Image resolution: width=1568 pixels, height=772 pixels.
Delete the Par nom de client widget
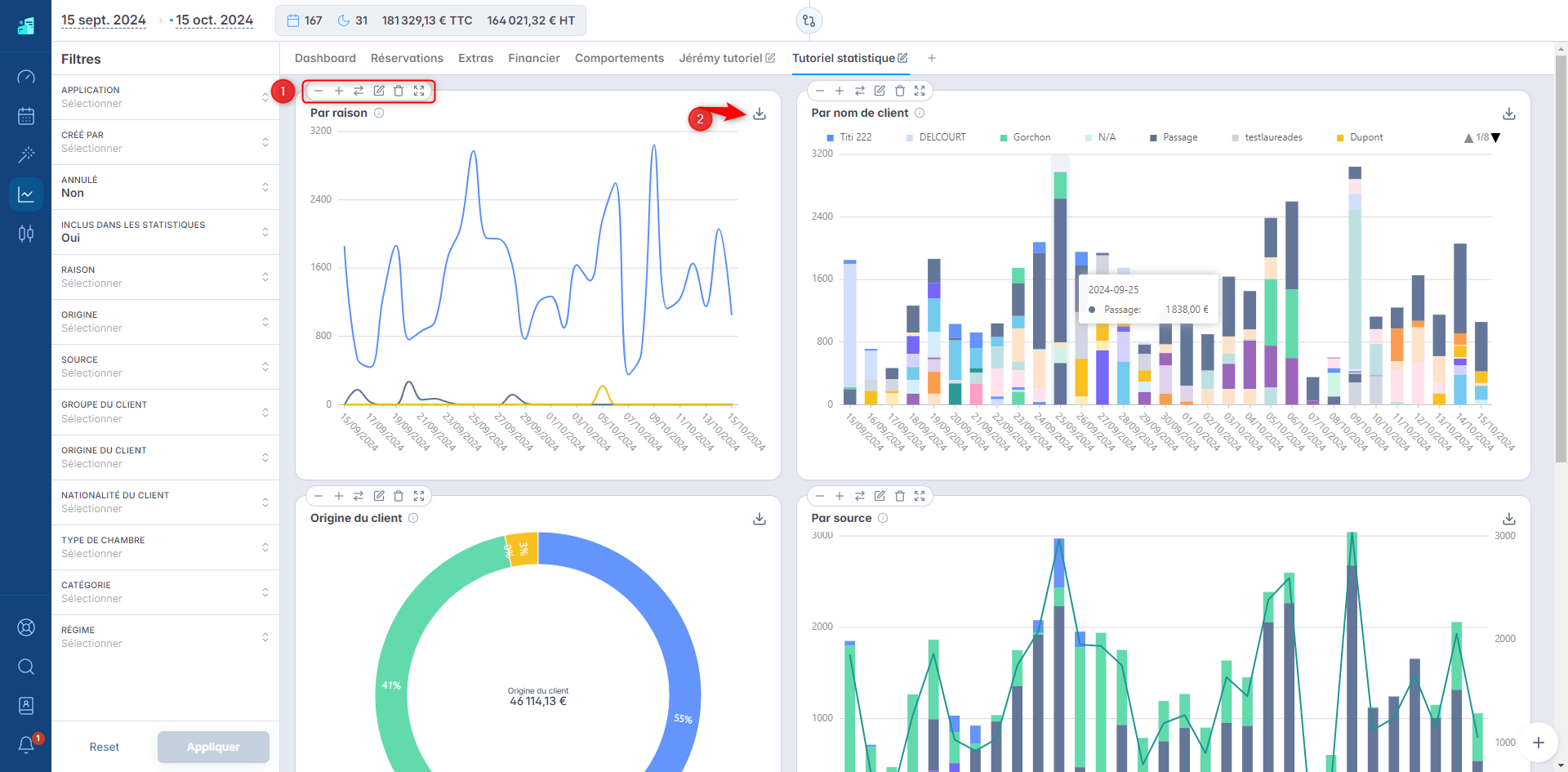[x=900, y=91]
